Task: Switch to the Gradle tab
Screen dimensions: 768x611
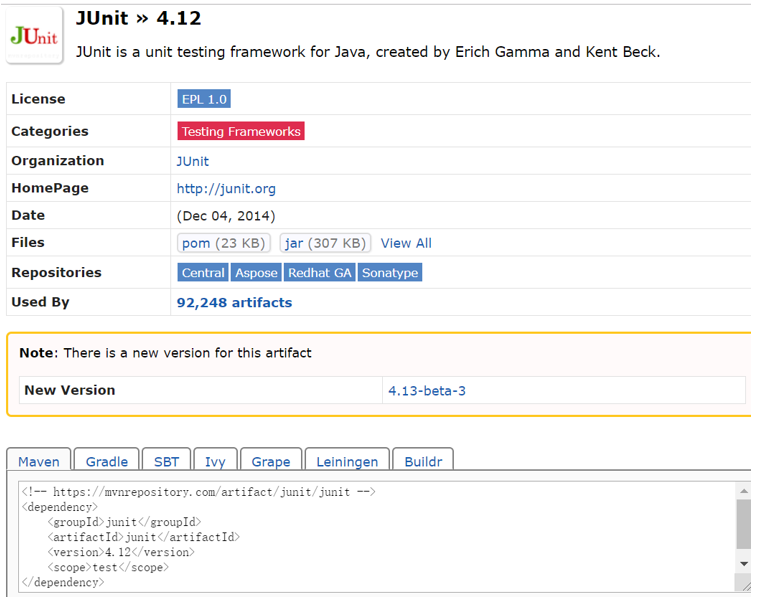Action: 106,461
